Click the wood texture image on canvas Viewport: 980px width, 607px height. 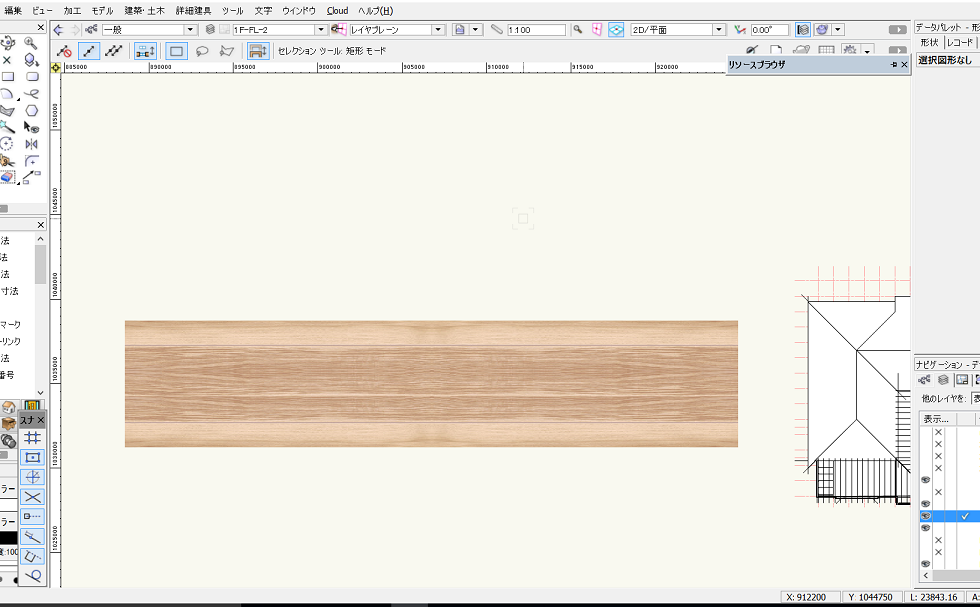pyautogui.click(x=431, y=384)
